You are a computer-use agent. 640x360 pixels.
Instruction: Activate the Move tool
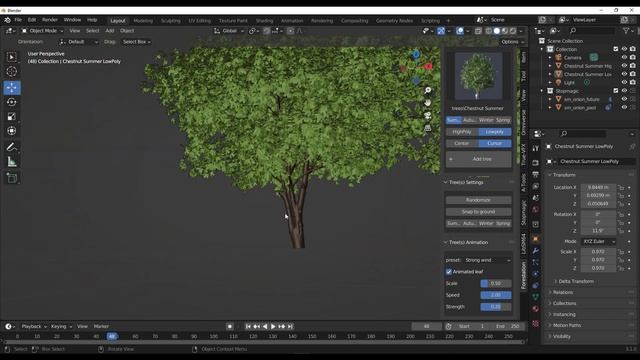click(x=12, y=87)
